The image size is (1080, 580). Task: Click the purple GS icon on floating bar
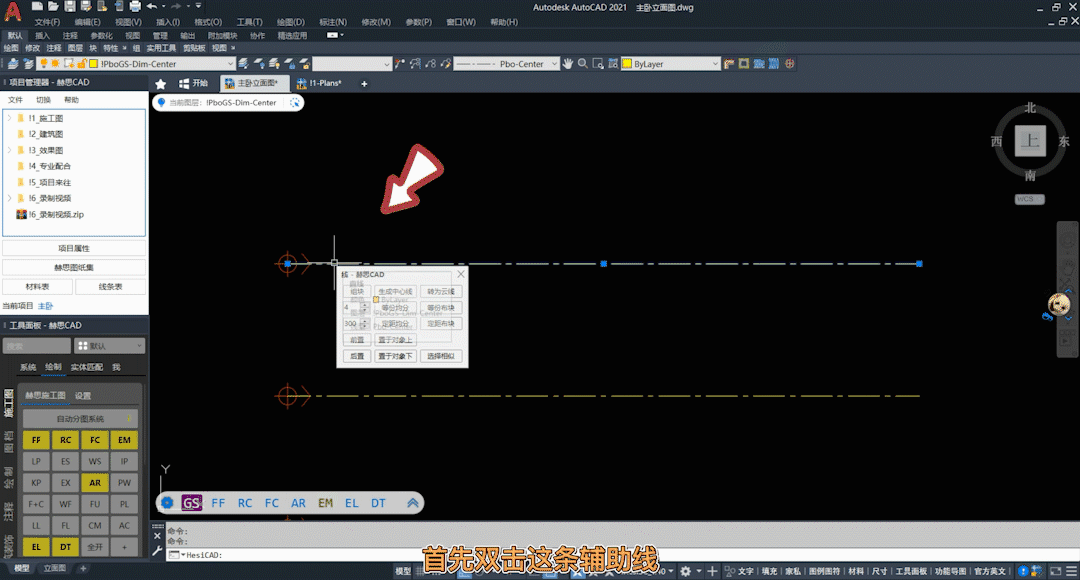coord(191,503)
